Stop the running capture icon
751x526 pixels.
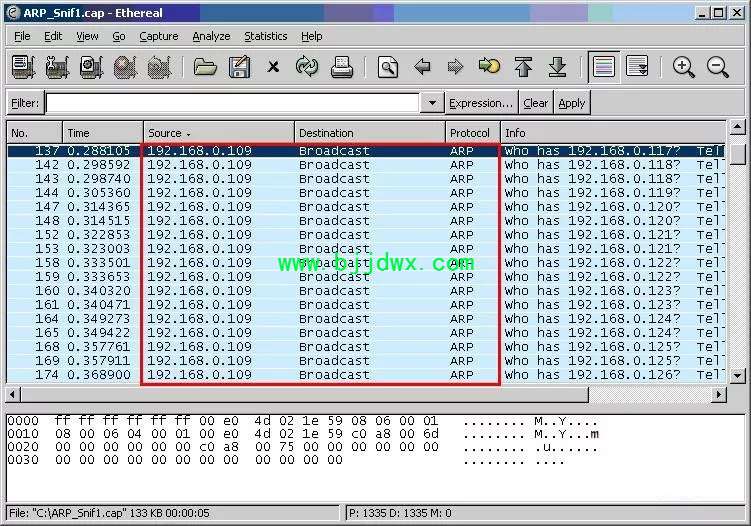[x=125, y=67]
